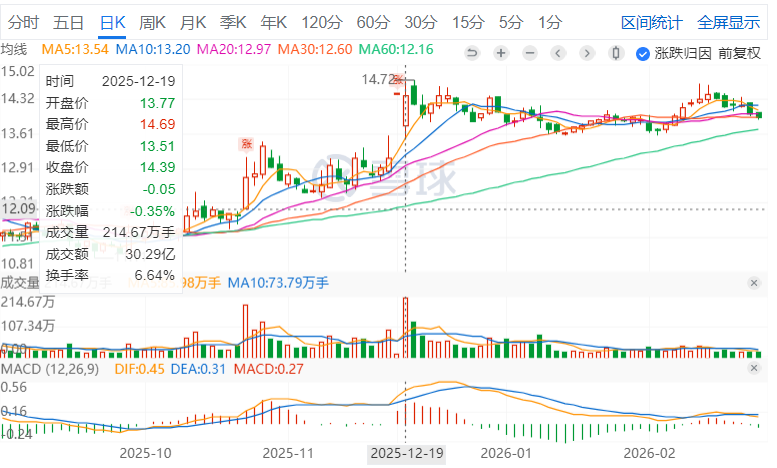777x468 pixels.
Task: Click the 12.09 crosshair price tag
Action: 19,208
